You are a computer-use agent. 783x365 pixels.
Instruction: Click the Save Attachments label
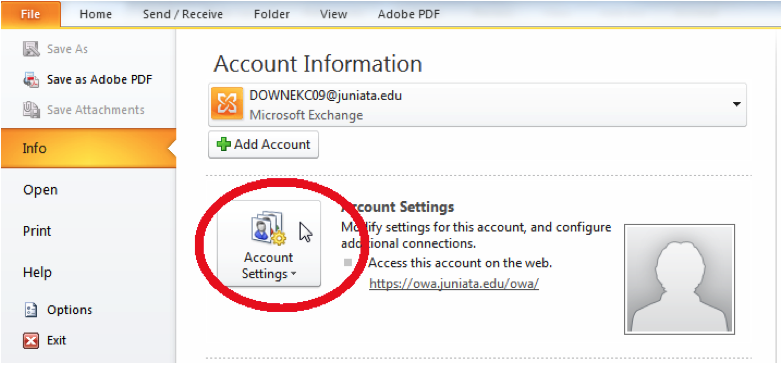tap(96, 110)
